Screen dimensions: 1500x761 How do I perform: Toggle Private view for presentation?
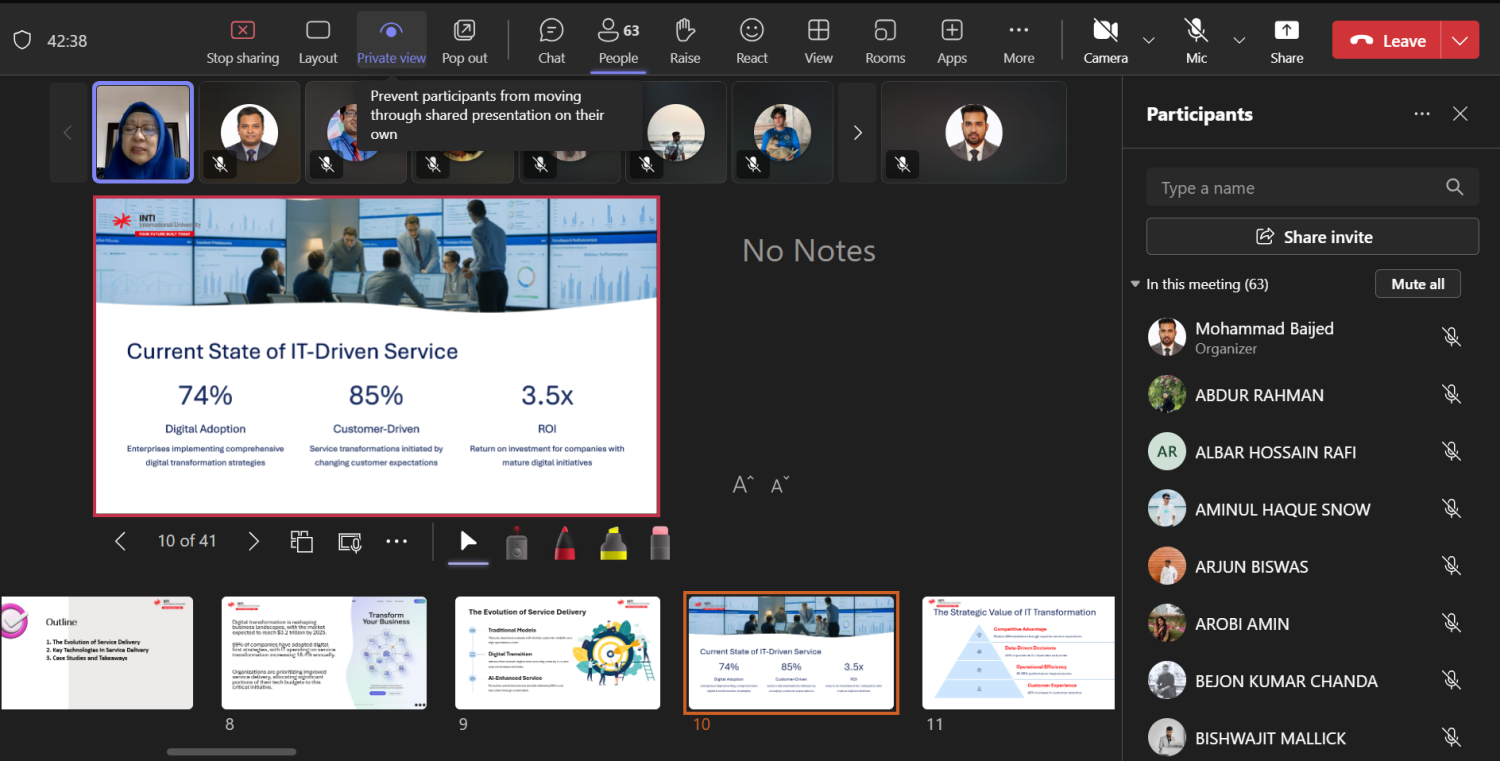(x=391, y=41)
